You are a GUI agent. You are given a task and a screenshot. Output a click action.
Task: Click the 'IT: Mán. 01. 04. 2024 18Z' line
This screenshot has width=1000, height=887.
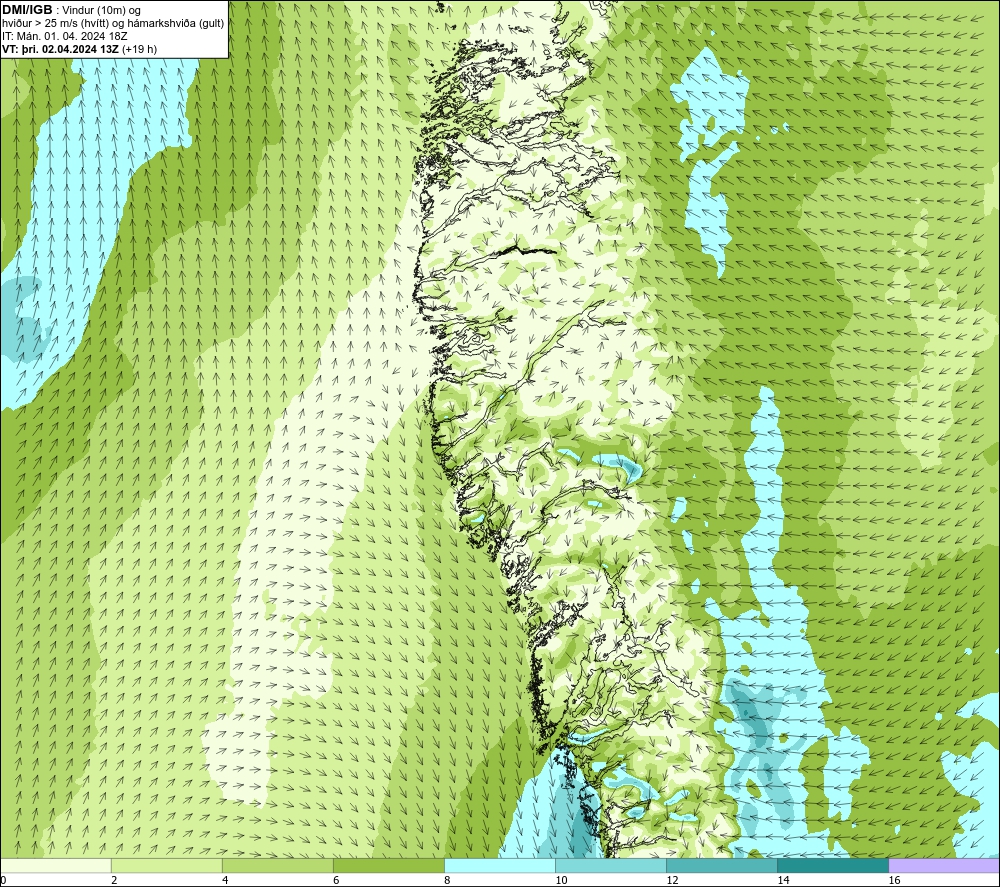[x=64, y=36]
